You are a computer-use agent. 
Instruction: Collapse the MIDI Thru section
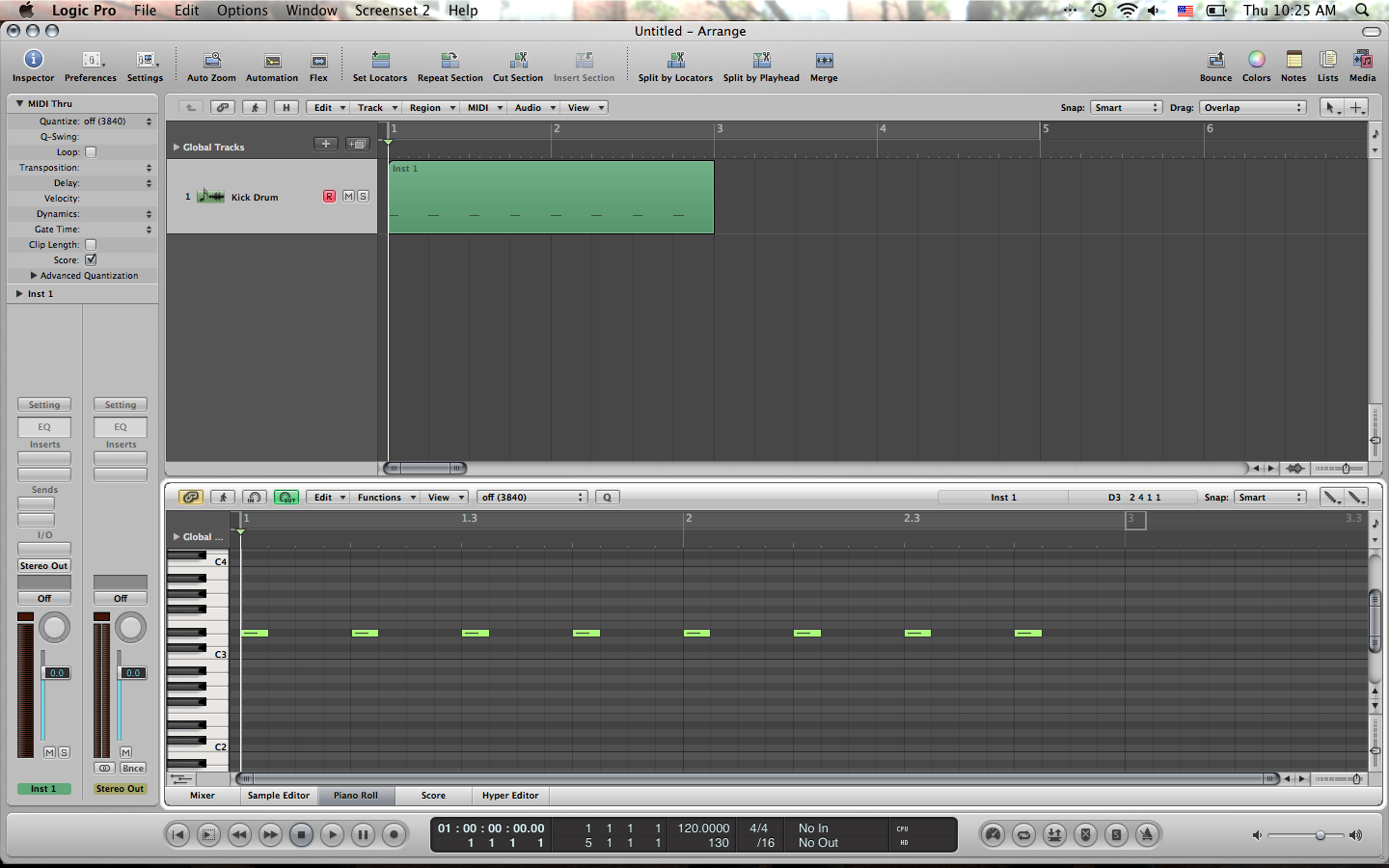coord(19,103)
